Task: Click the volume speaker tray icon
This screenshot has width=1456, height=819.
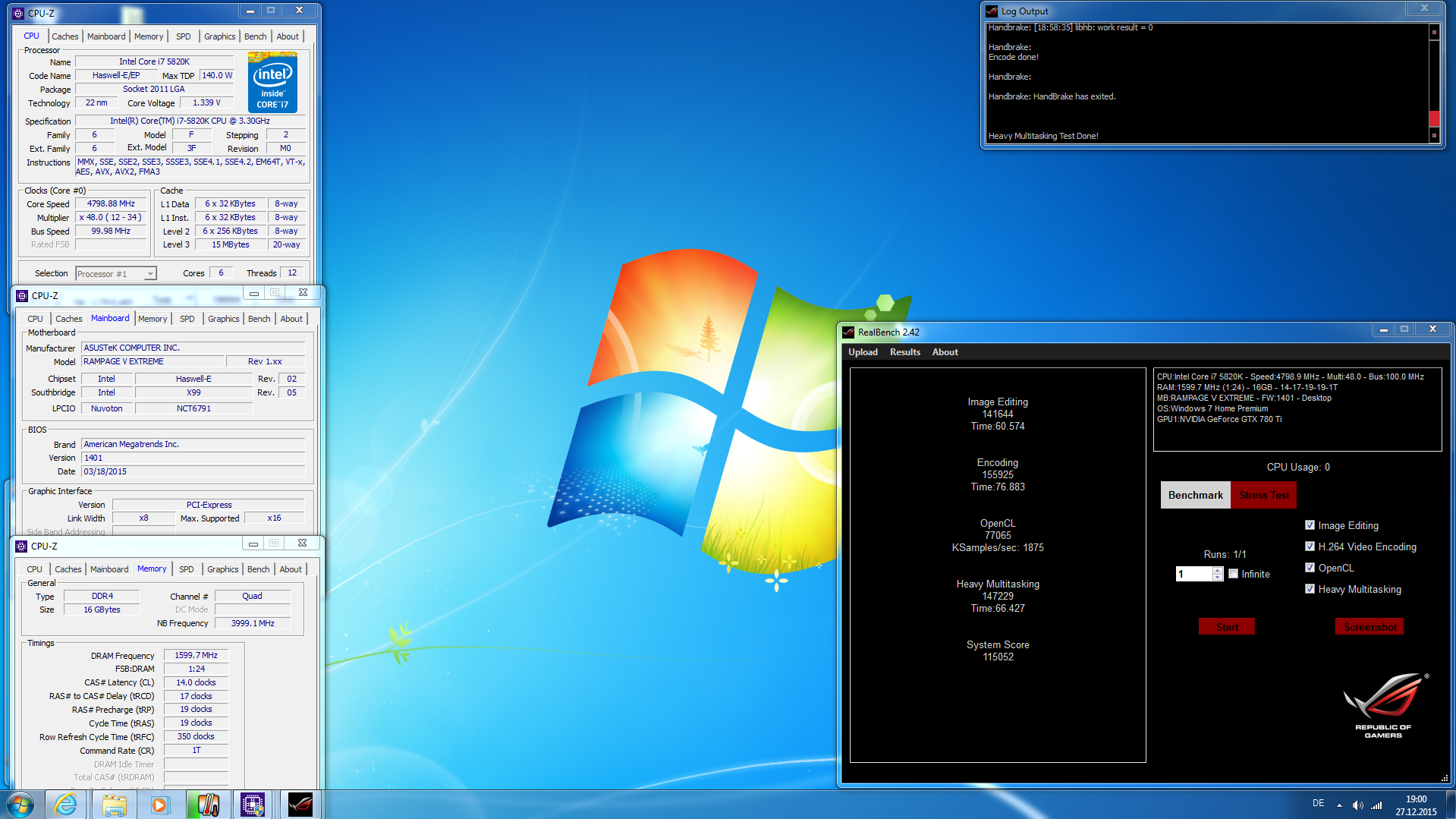Action: tap(1357, 805)
